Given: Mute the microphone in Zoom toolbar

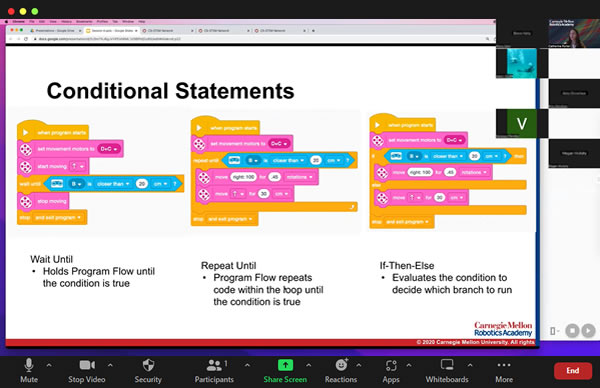Looking at the screenshot, I should pyautogui.click(x=29, y=370).
